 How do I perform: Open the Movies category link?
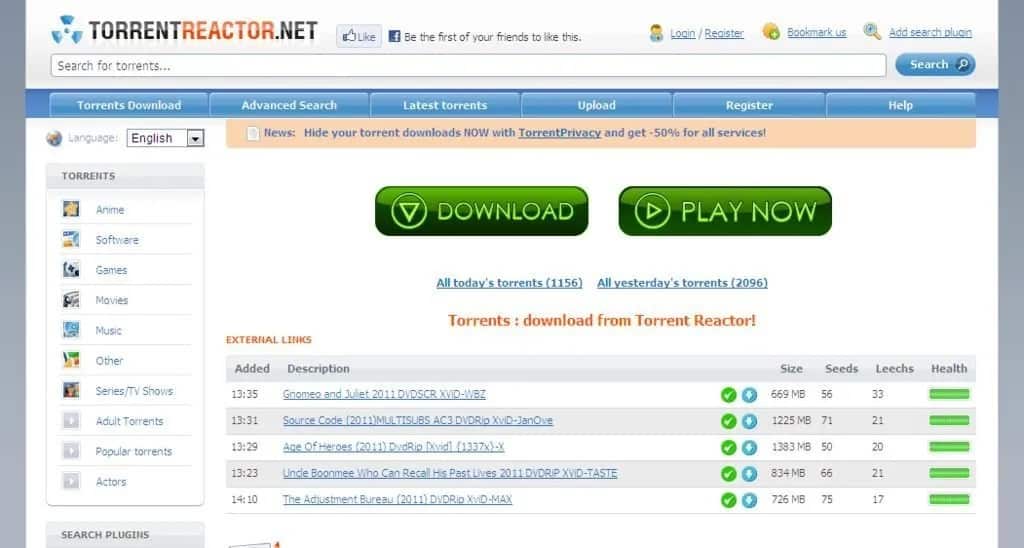coord(112,300)
